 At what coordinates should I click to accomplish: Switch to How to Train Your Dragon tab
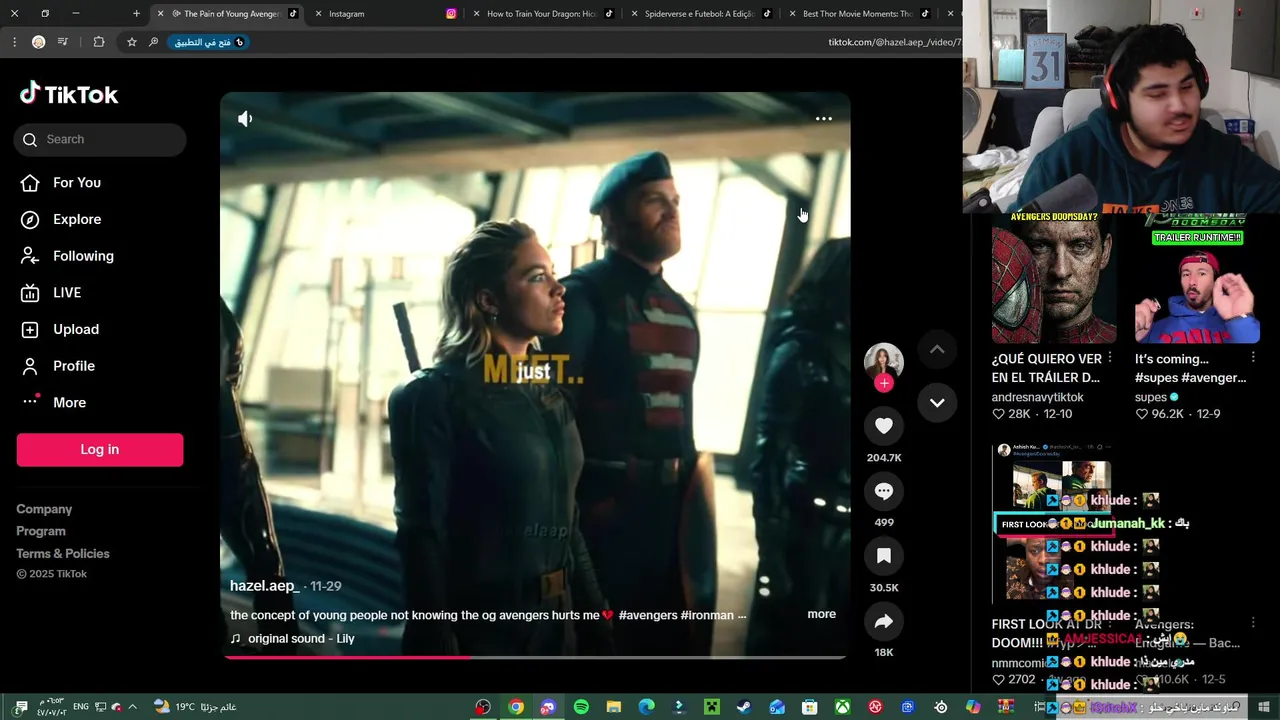pyautogui.click(x=541, y=14)
